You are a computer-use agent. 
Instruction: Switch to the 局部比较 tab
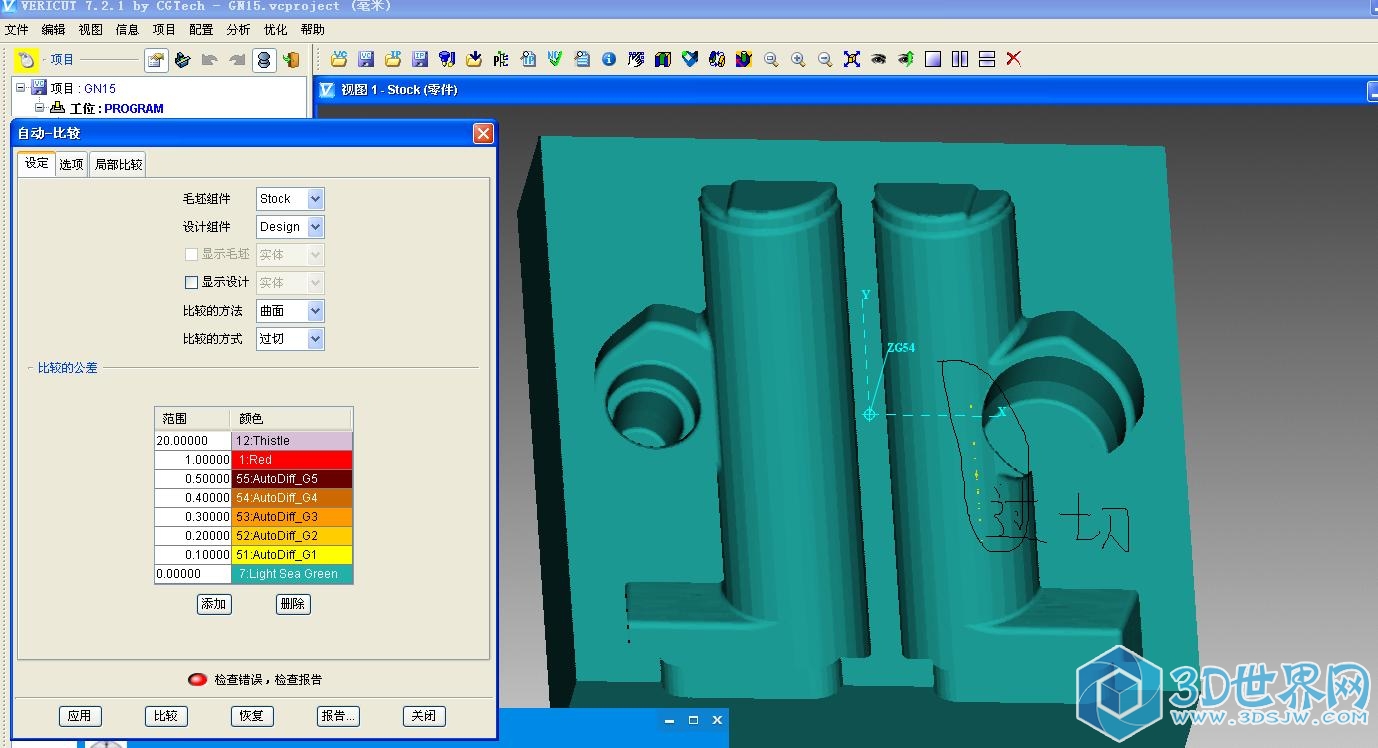[x=118, y=164]
